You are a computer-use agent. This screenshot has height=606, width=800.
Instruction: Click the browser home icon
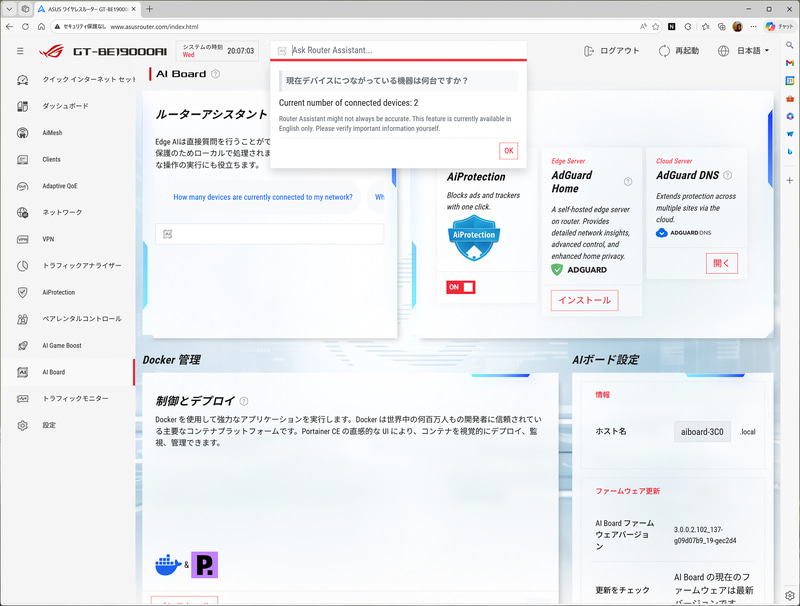pos(41,27)
